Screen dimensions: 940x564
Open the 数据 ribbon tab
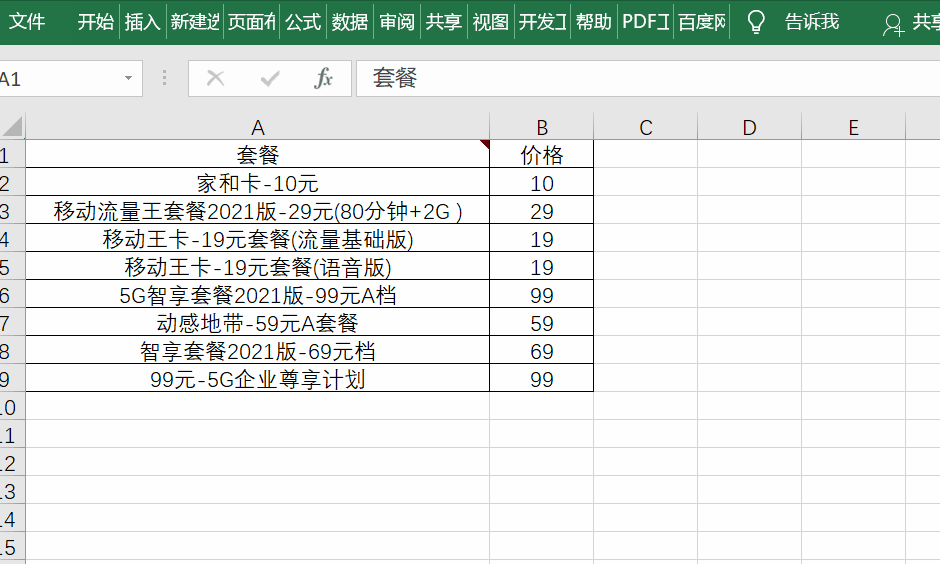pyautogui.click(x=350, y=22)
